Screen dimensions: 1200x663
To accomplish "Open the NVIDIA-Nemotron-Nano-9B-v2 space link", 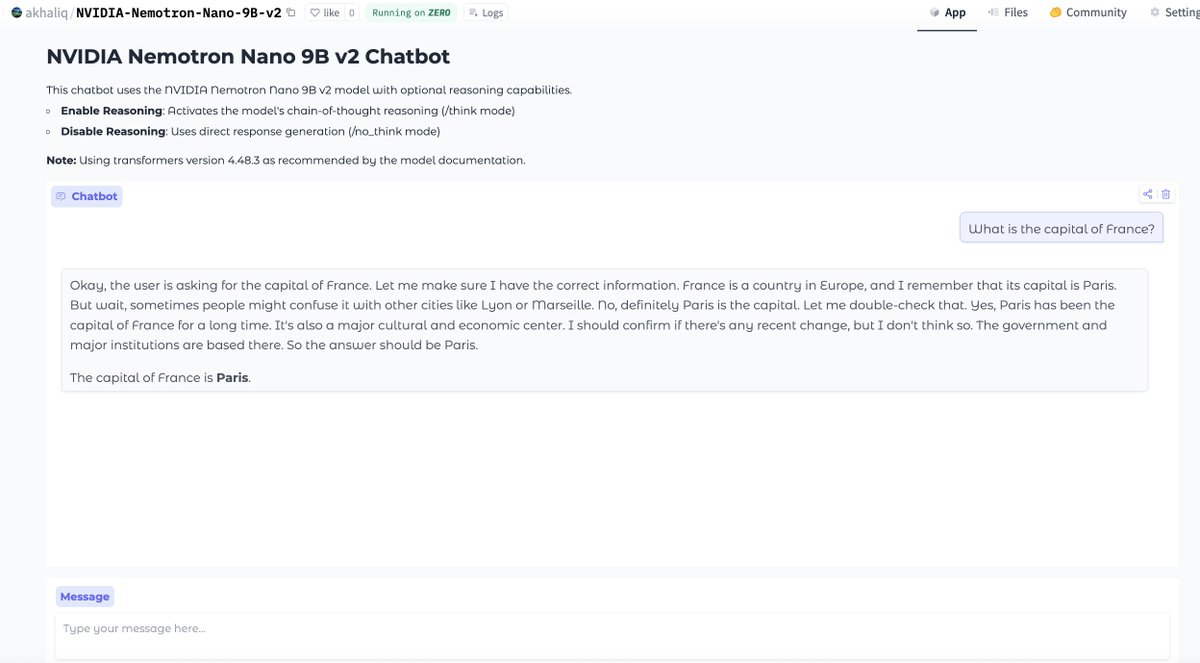I will [178, 13].
